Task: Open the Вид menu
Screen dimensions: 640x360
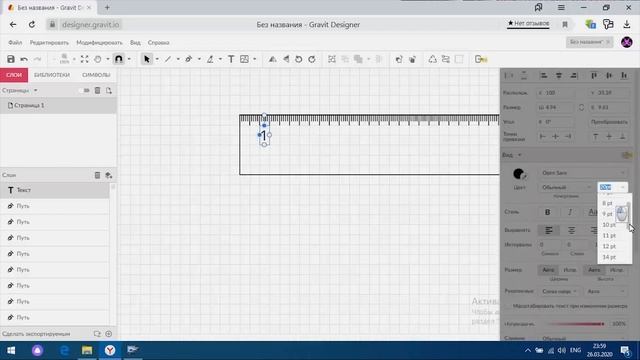Action: [135, 42]
